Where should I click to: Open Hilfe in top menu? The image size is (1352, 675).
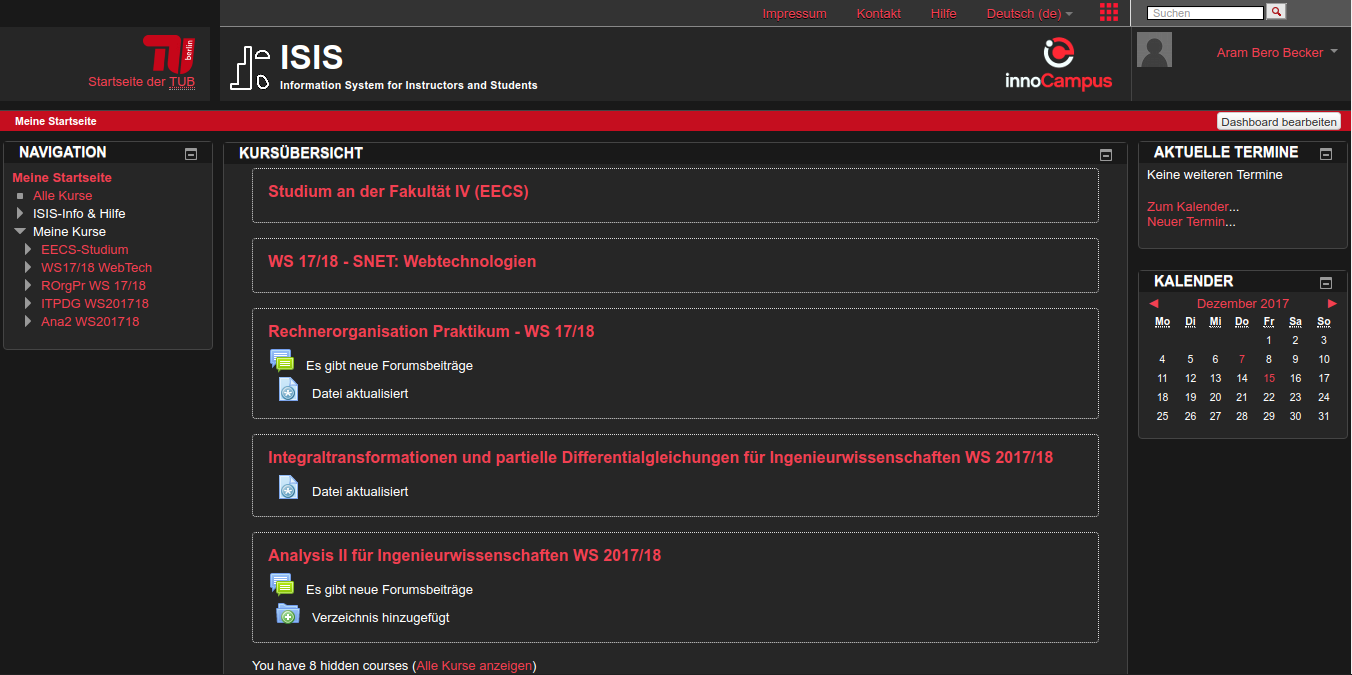943,13
